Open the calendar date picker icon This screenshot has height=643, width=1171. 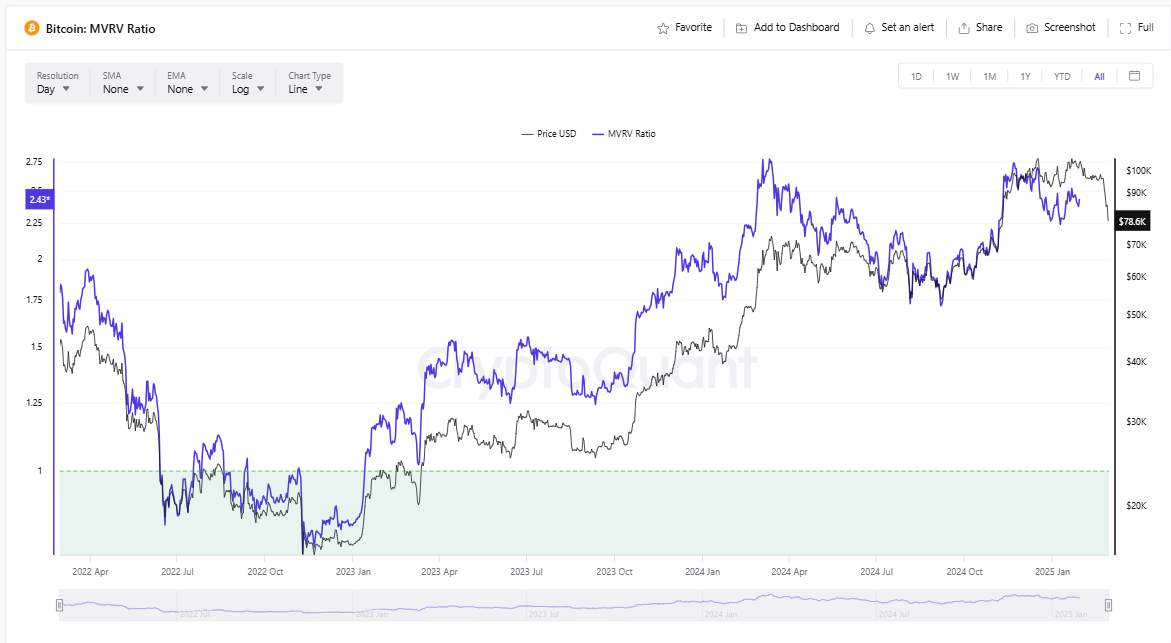[1134, 76]
